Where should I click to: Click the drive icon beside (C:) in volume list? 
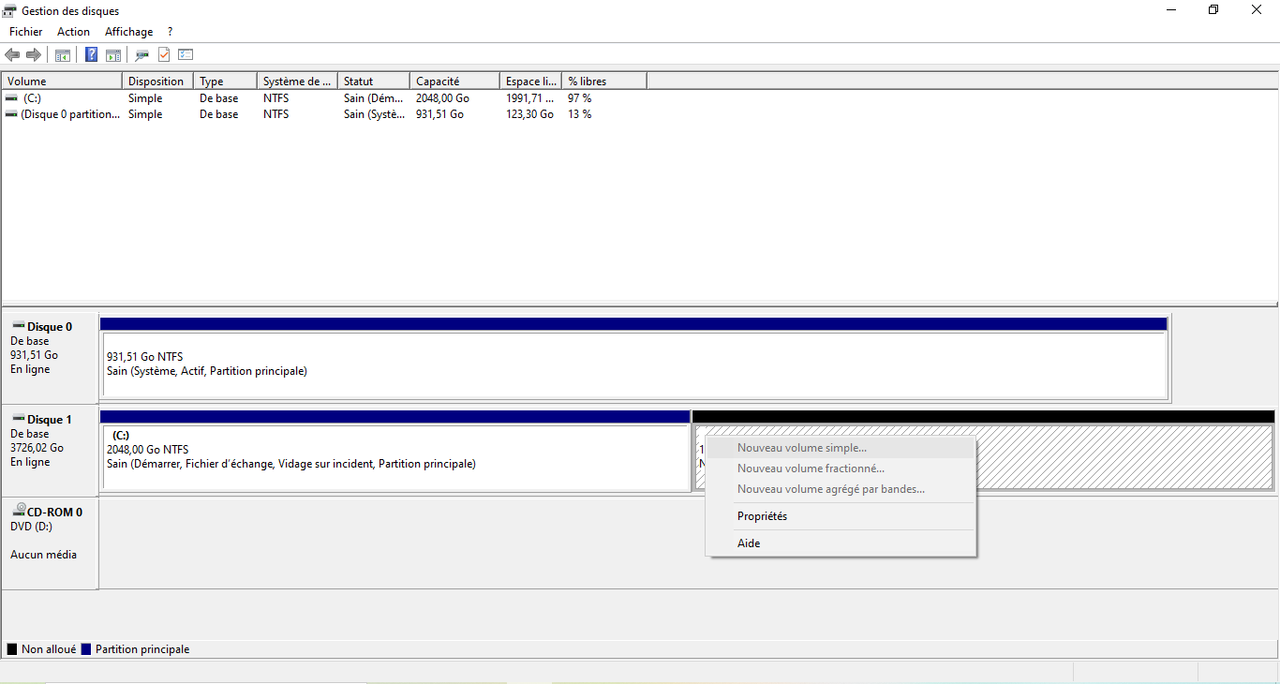[11, 99]
